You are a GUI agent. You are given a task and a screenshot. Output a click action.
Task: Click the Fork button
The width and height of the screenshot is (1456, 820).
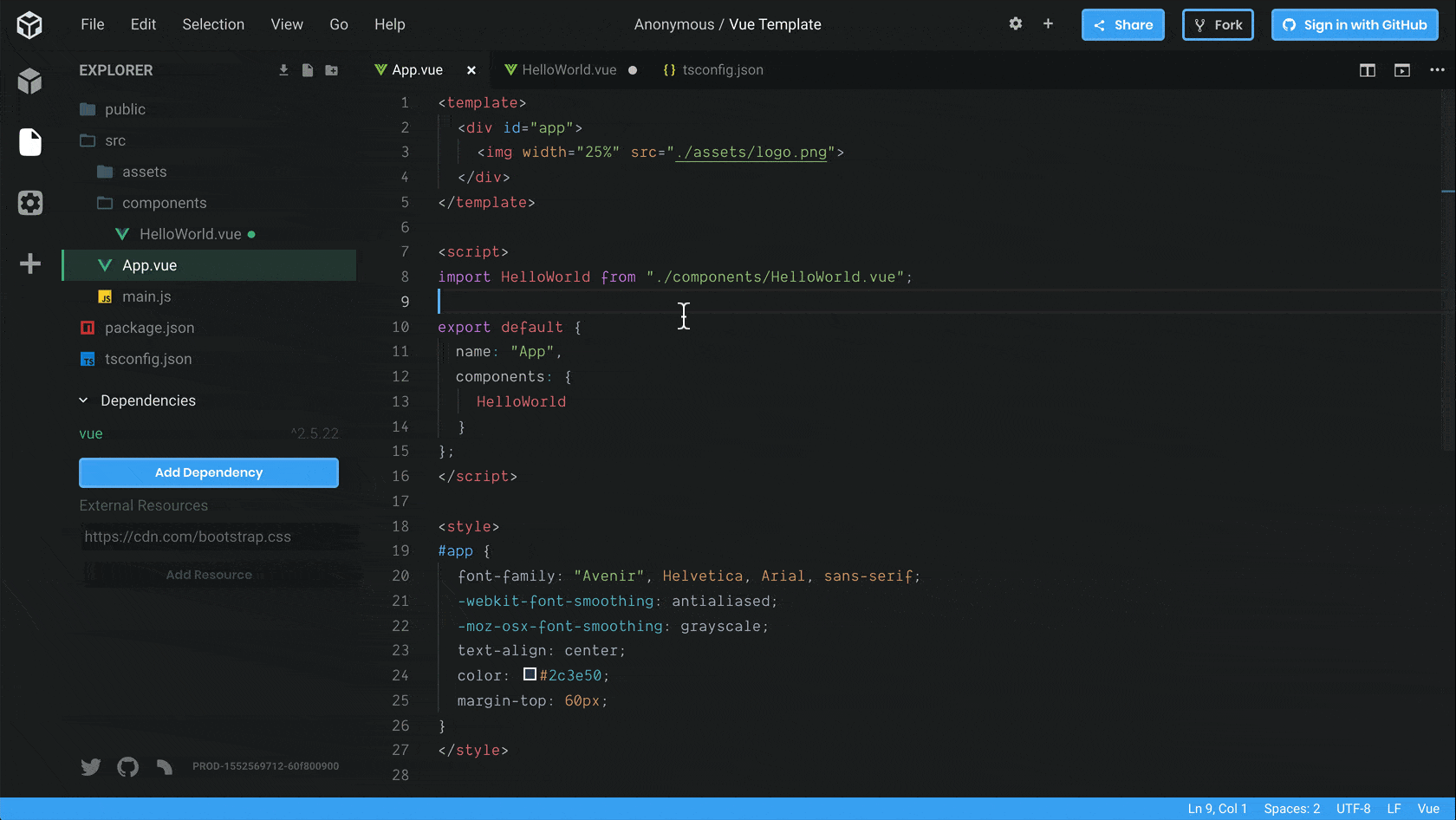pyautogui.click(x=1218, y=25)
